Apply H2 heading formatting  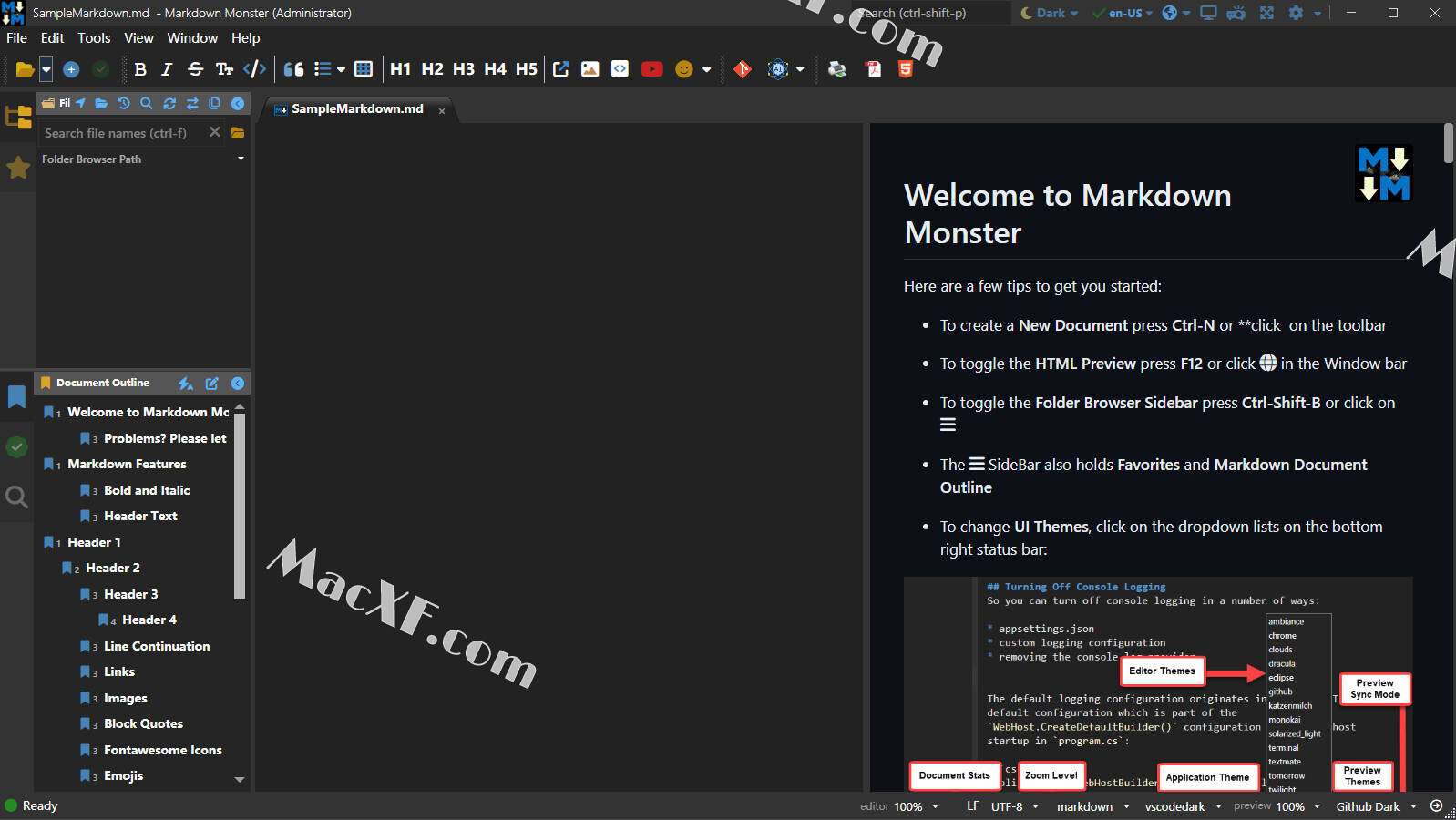[x=432, y=69]
